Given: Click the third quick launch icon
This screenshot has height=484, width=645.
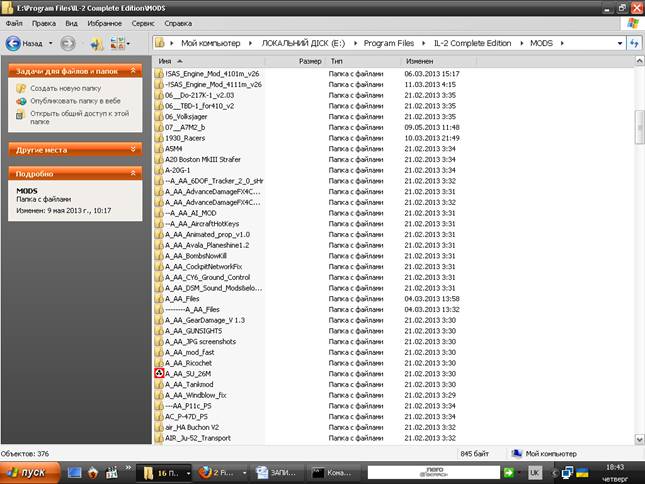Looking at the screenshot, I should (111, 473).
